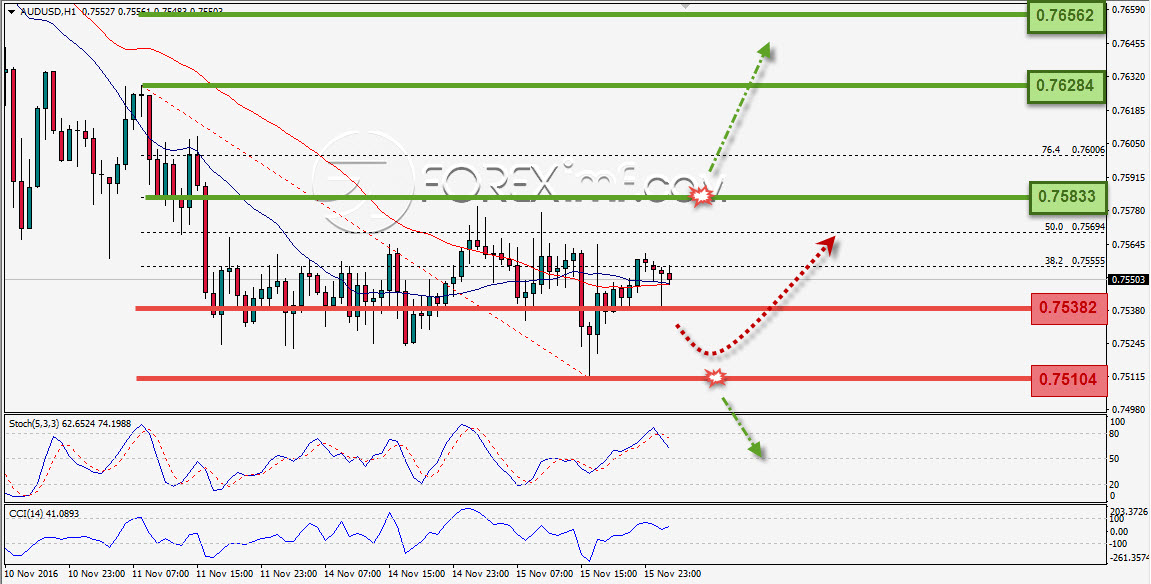Click the -100 level on CCI scale

click(x=1120, y=544)
